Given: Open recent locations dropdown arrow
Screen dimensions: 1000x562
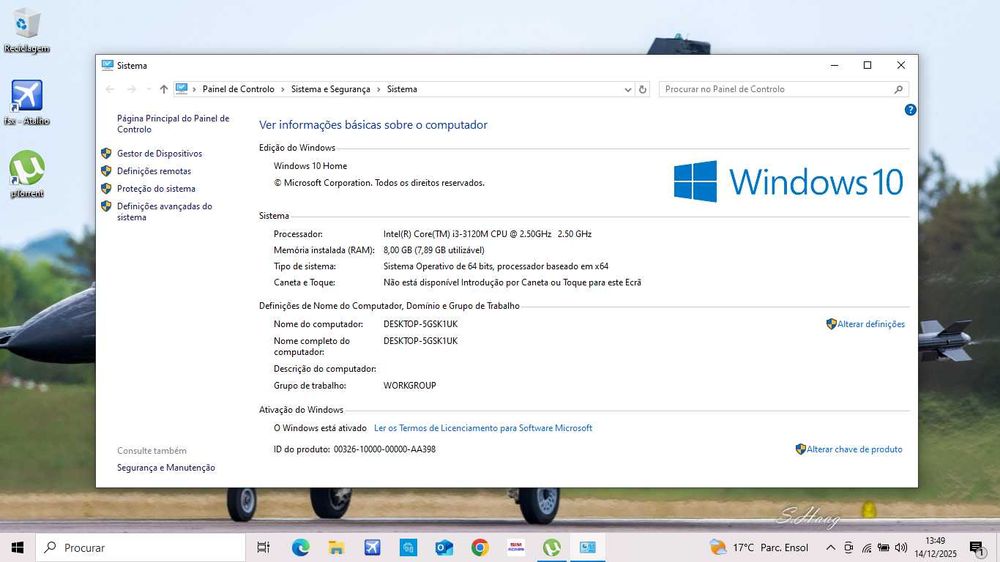Looking at the screenshot, I should pyautogui.click(x=148, y=89).
